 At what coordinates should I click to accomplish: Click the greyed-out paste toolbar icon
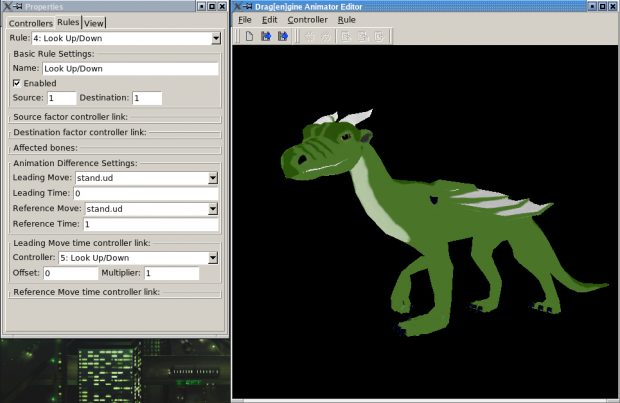click(379, 36)
